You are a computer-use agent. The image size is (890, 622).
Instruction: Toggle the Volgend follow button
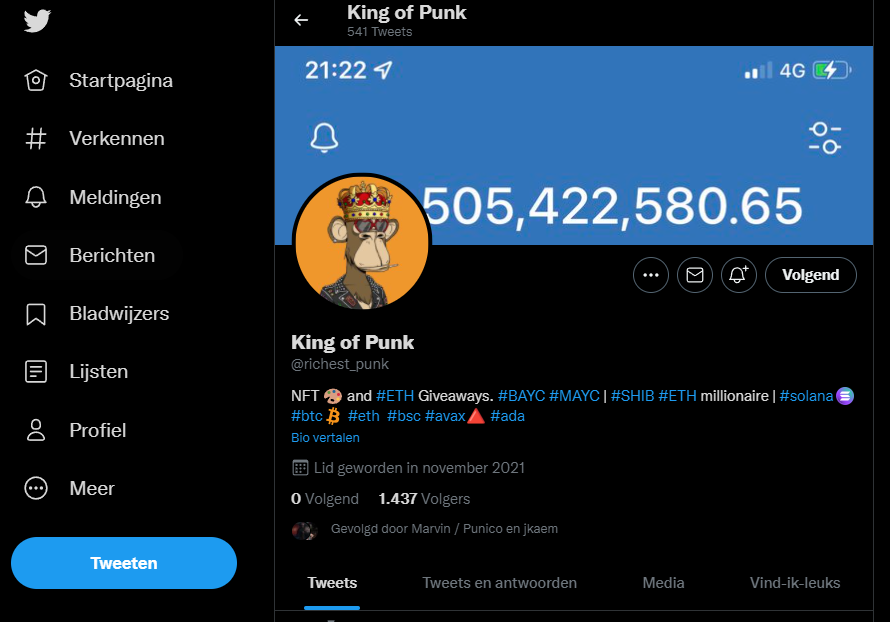pyautogui.click(x=811, y=275)
